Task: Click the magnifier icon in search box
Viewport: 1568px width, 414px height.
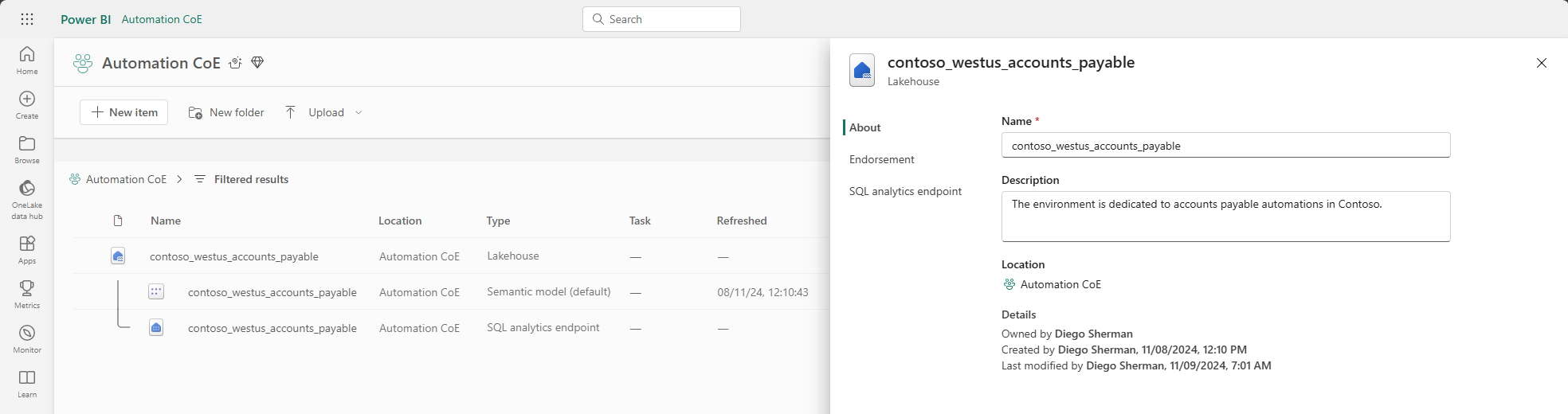Action: tap(598, 19)
